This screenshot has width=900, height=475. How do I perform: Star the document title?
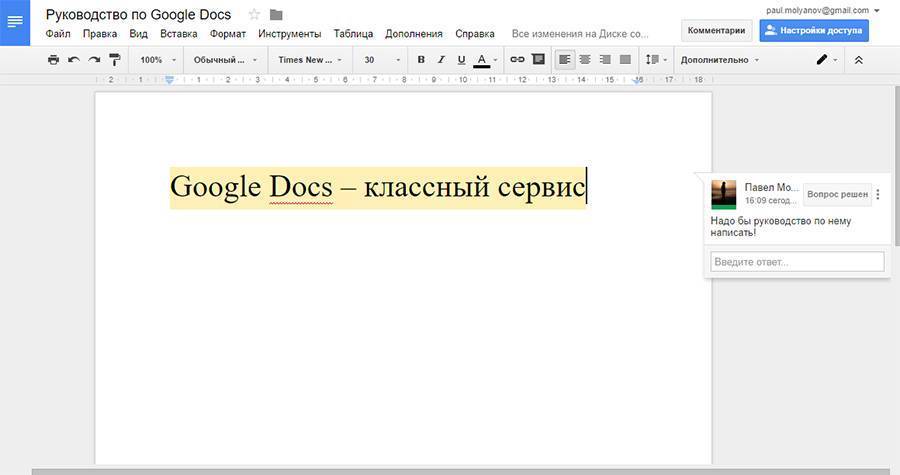(x=254, y=14)
